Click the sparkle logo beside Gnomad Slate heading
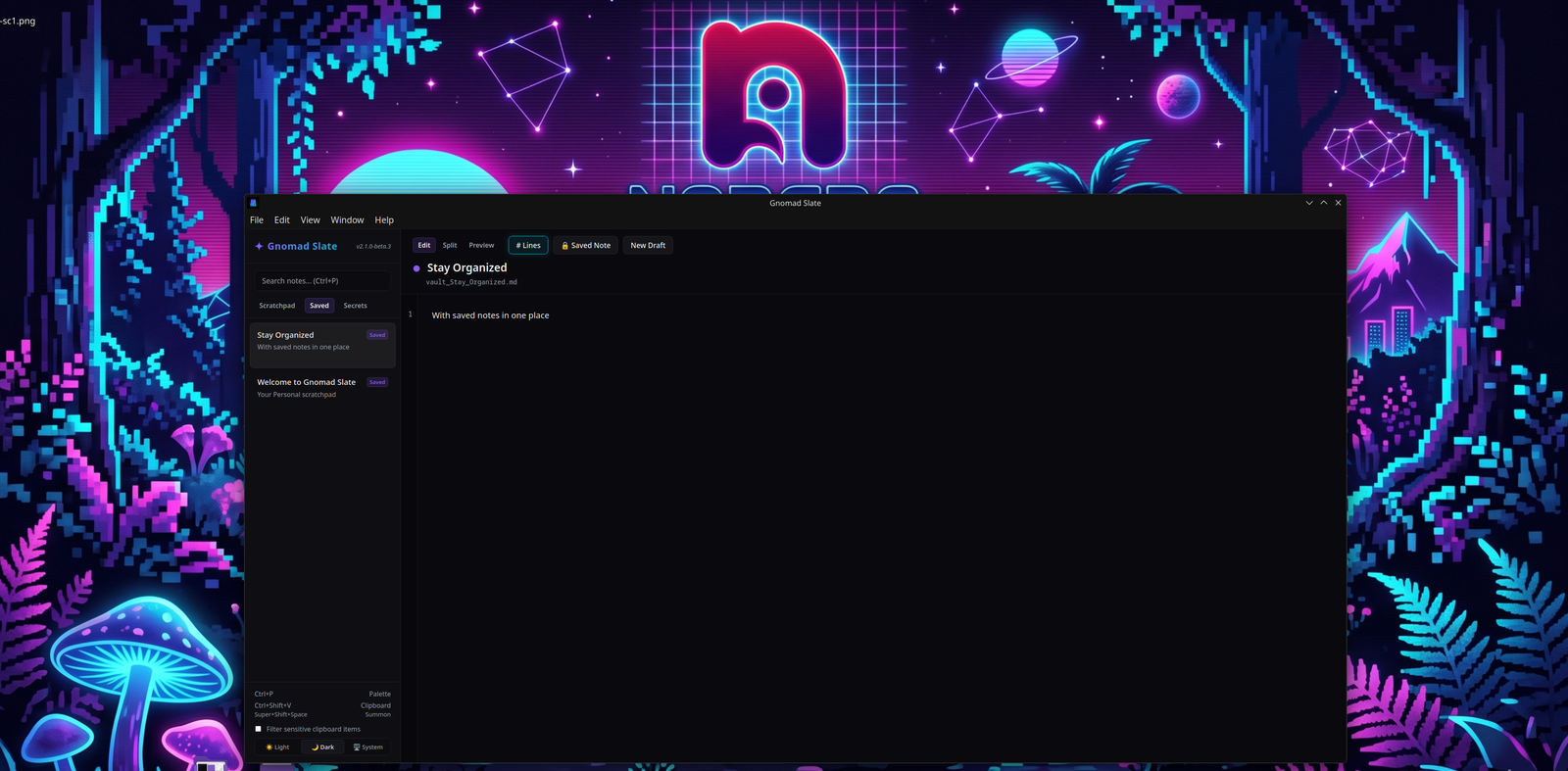This screenshot has height=771, width=1568. click(259, 247)
